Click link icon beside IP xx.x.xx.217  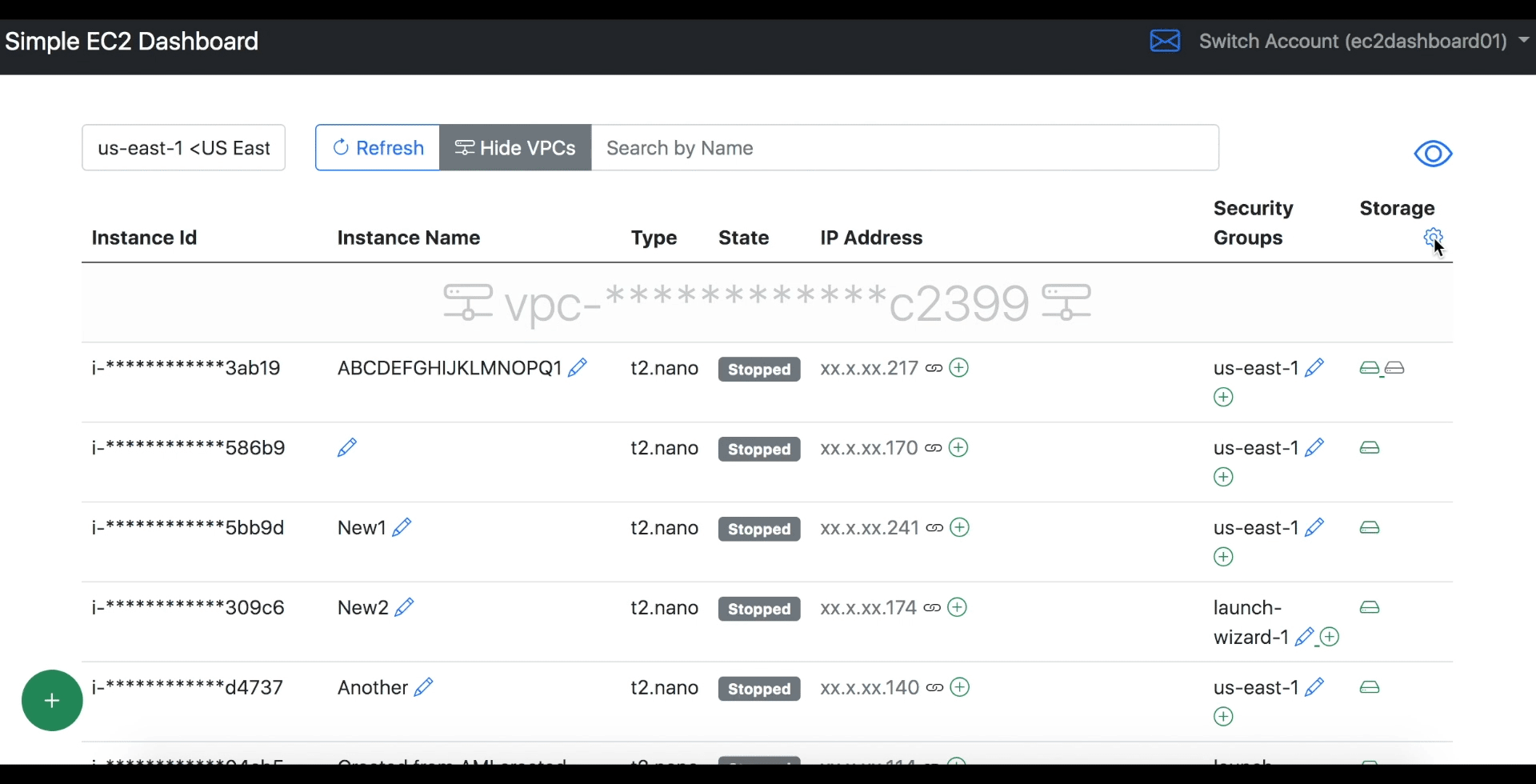click(934, 369)
